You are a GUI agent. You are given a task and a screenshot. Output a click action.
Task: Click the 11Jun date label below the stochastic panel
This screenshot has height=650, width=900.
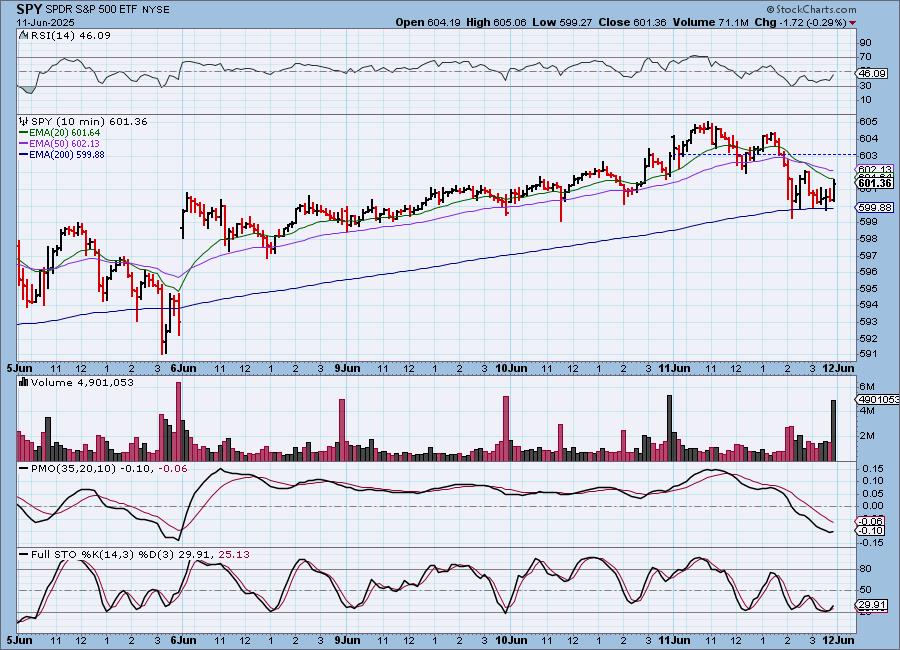[x=674, y=640]
